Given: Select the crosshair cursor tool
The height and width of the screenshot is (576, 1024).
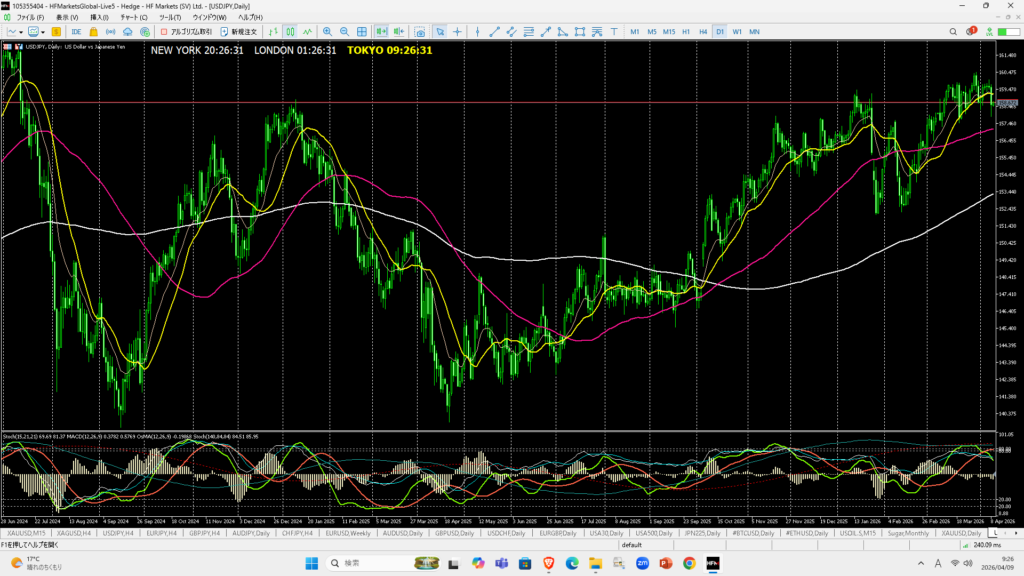Looking at the screenshot, I should point(457,32).
